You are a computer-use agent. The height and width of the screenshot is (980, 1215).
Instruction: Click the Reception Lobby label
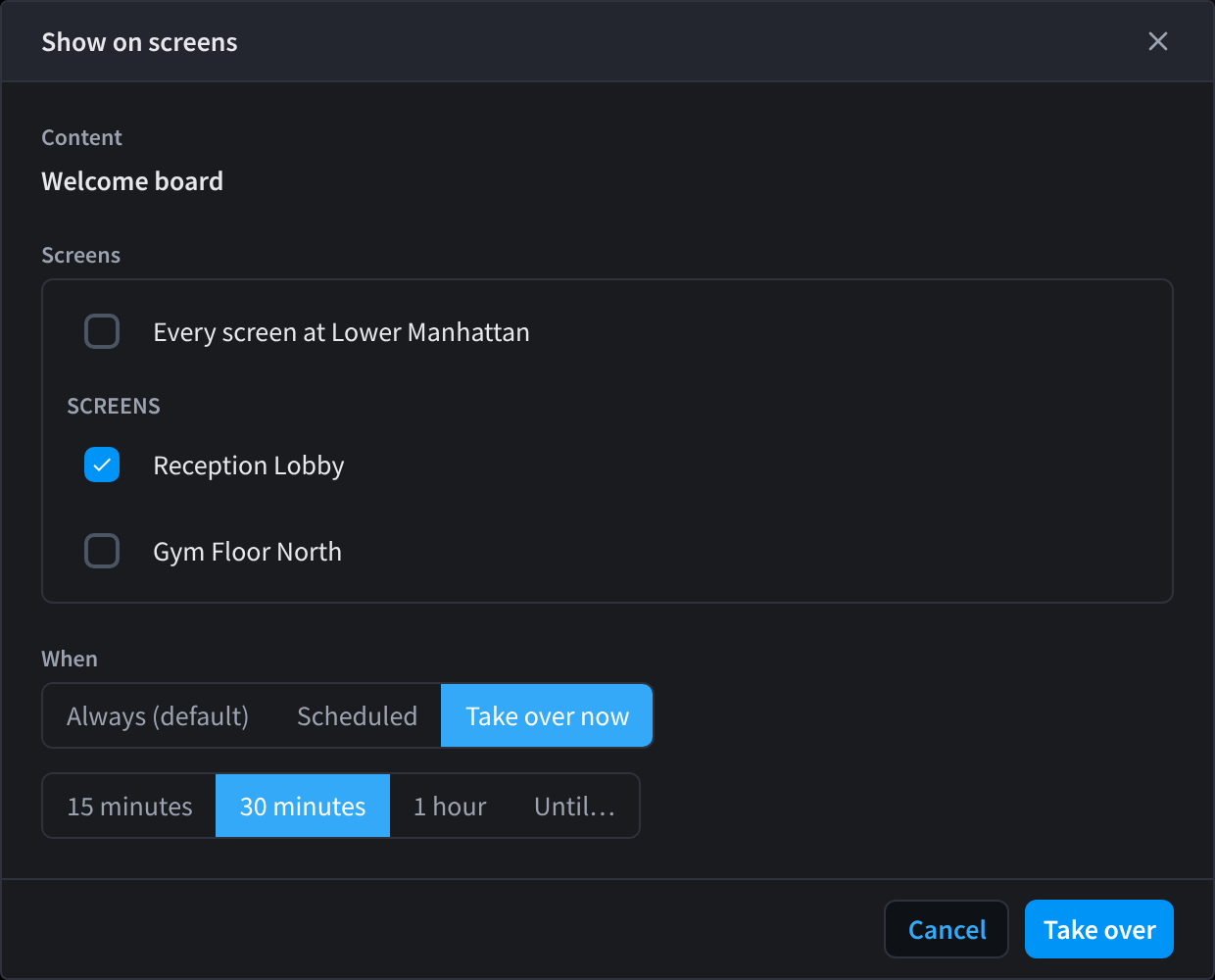coord(249,465)
